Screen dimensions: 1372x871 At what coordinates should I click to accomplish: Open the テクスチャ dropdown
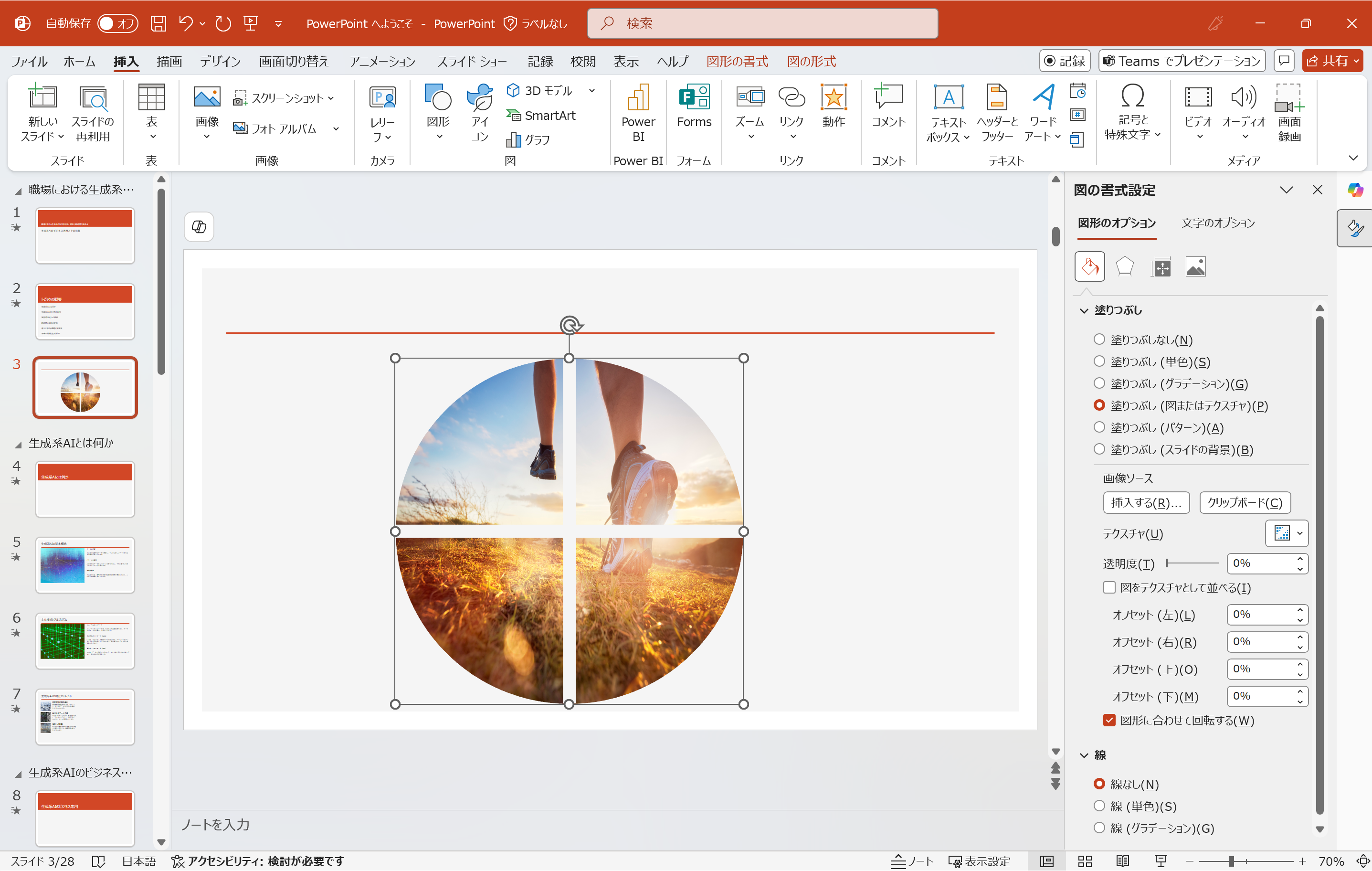(1287, 534)
